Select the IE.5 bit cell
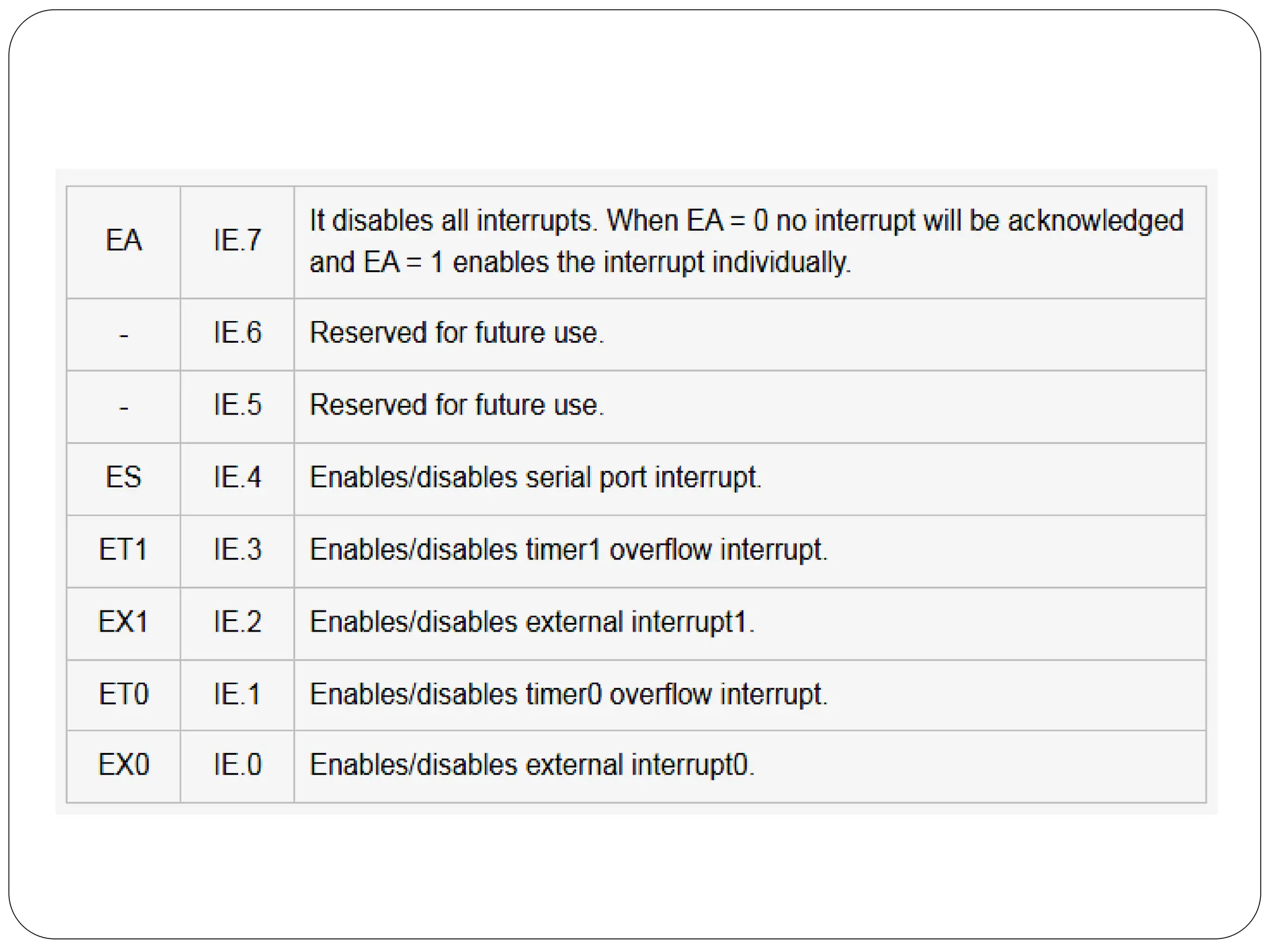This screenshot has width=1270, height=952. 237,405
